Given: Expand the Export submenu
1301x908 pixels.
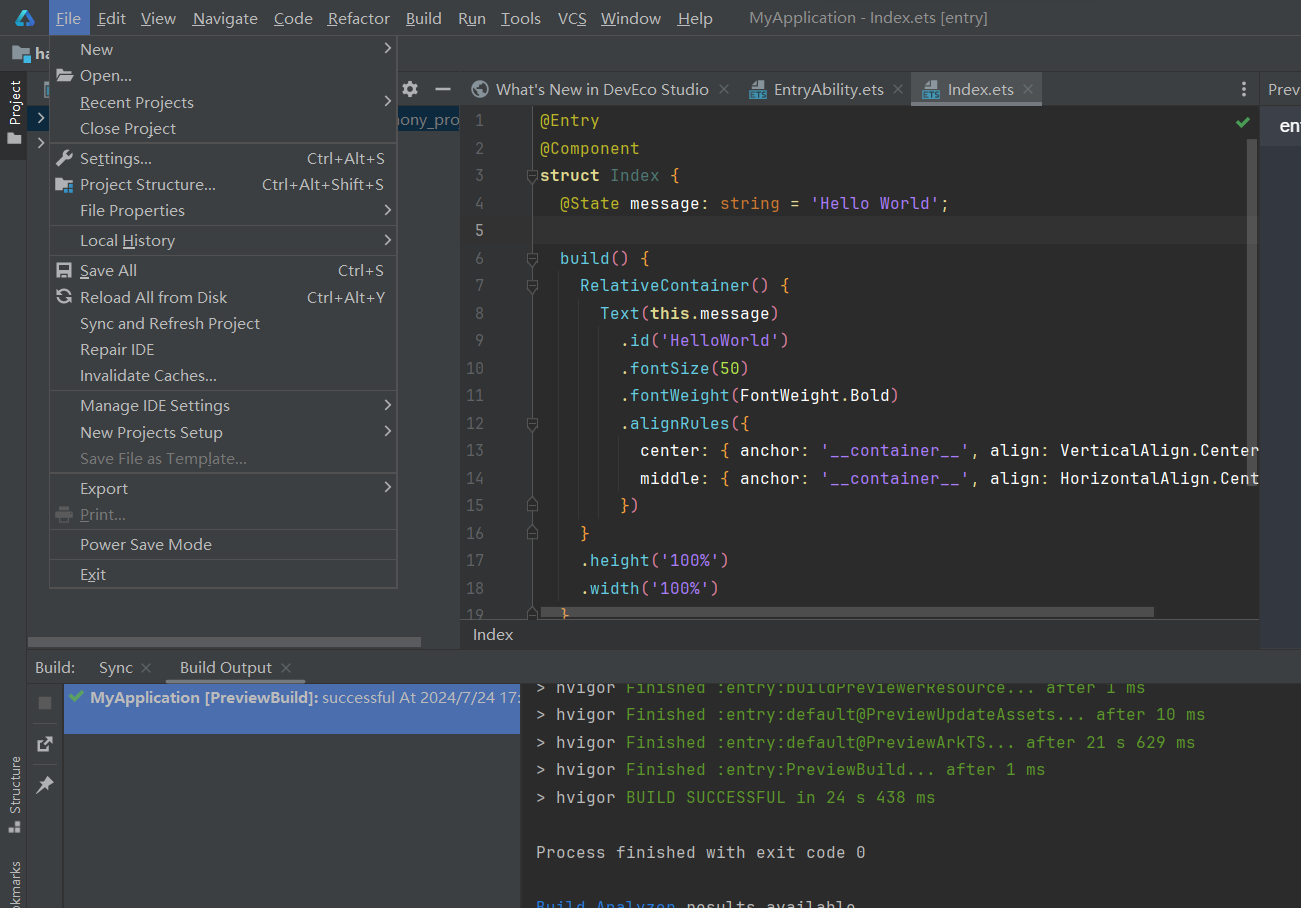Looking at the screenshot, I should [223, 489].
